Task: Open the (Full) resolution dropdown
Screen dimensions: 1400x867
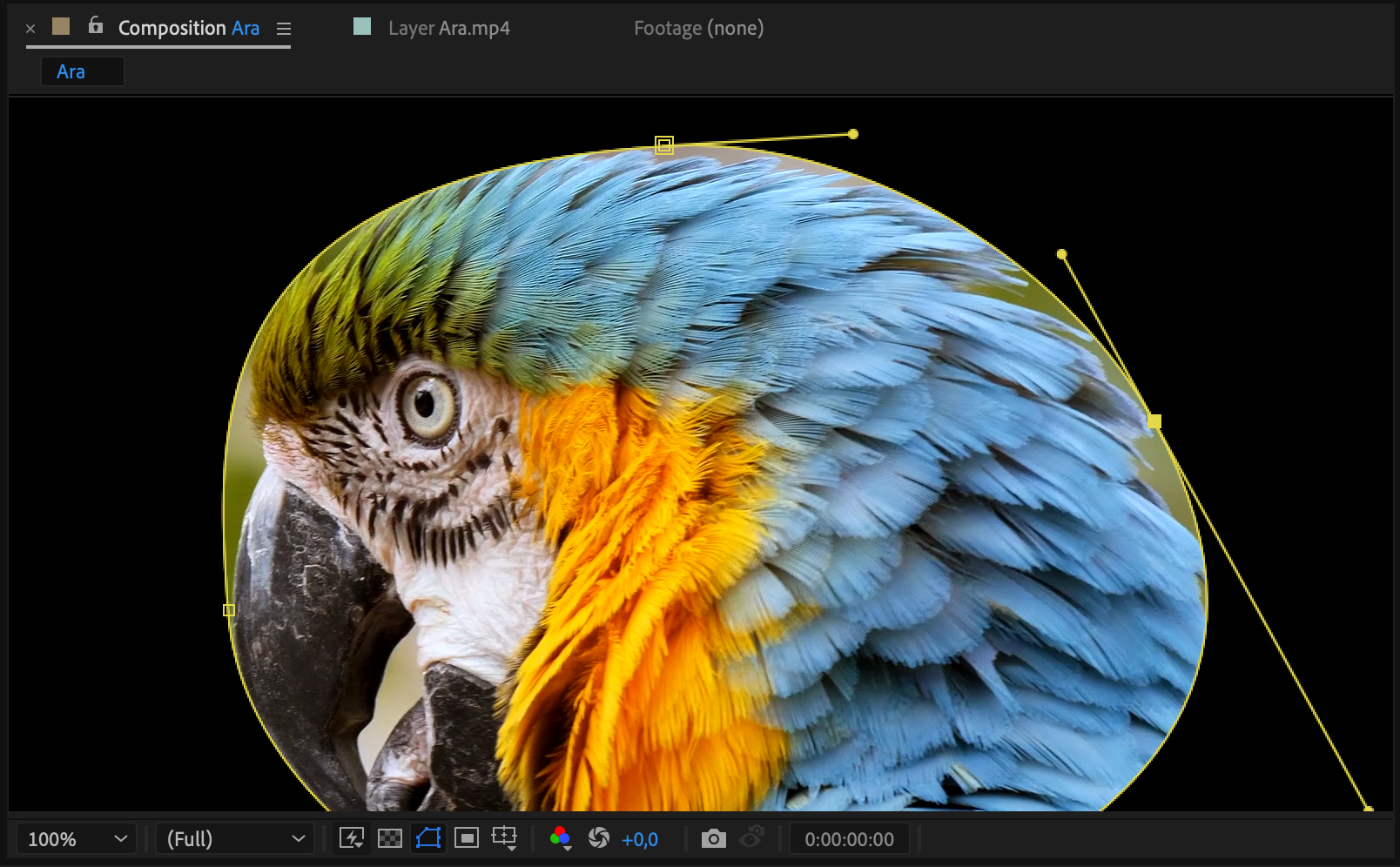Action: coord(235,839)
